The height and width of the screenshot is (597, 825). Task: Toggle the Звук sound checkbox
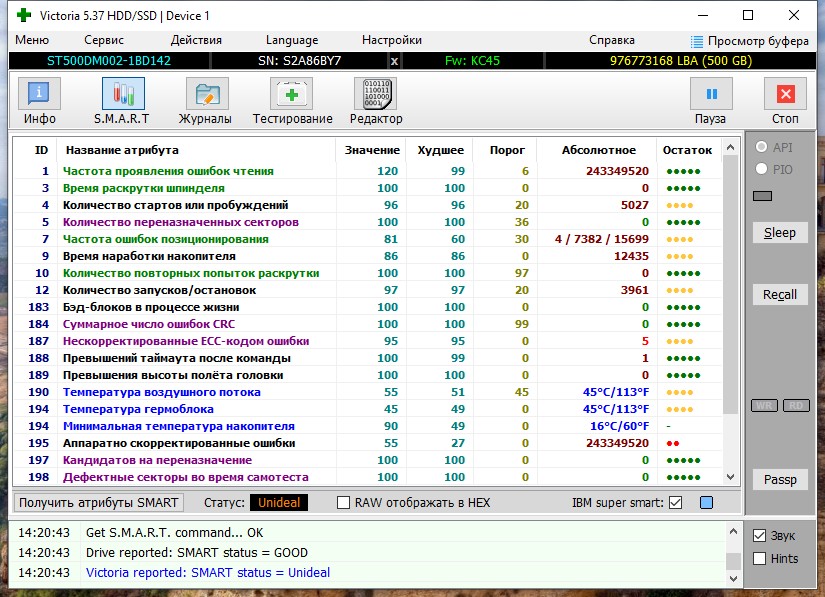(759, 535)
